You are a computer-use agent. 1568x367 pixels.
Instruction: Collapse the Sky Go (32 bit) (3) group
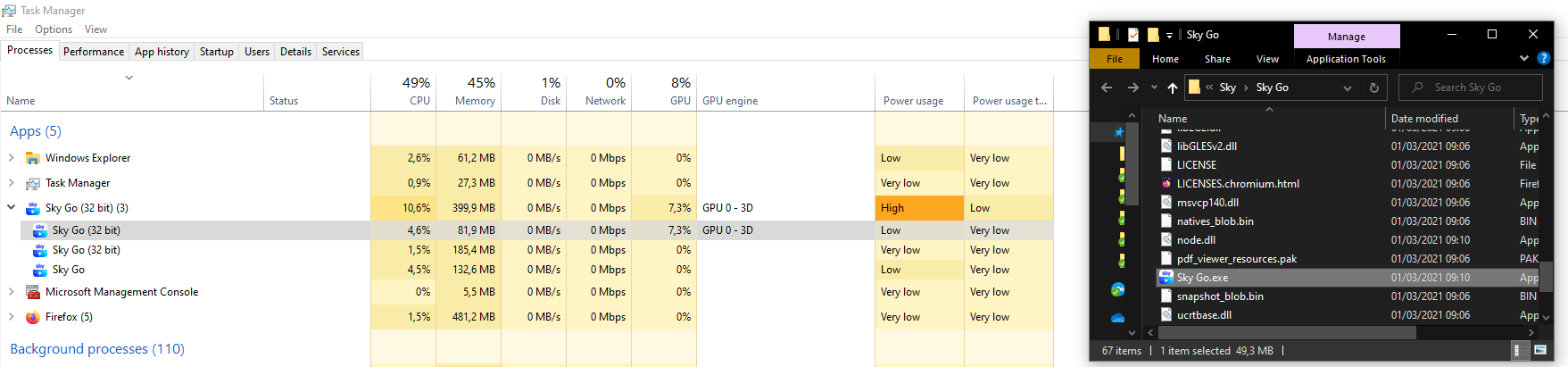pos(11,208)
